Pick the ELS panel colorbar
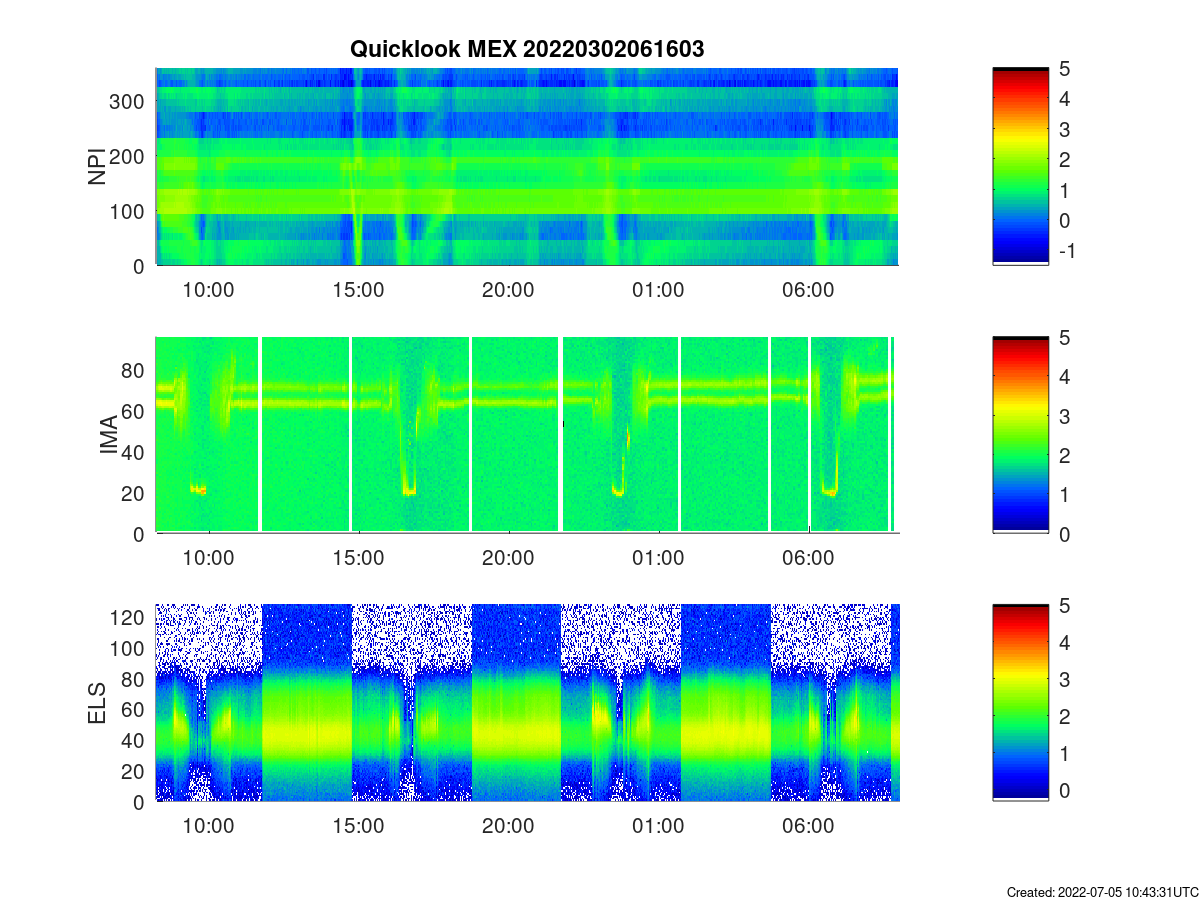This screenshot has width=1200, height=900. click(x=1020, y=702)
